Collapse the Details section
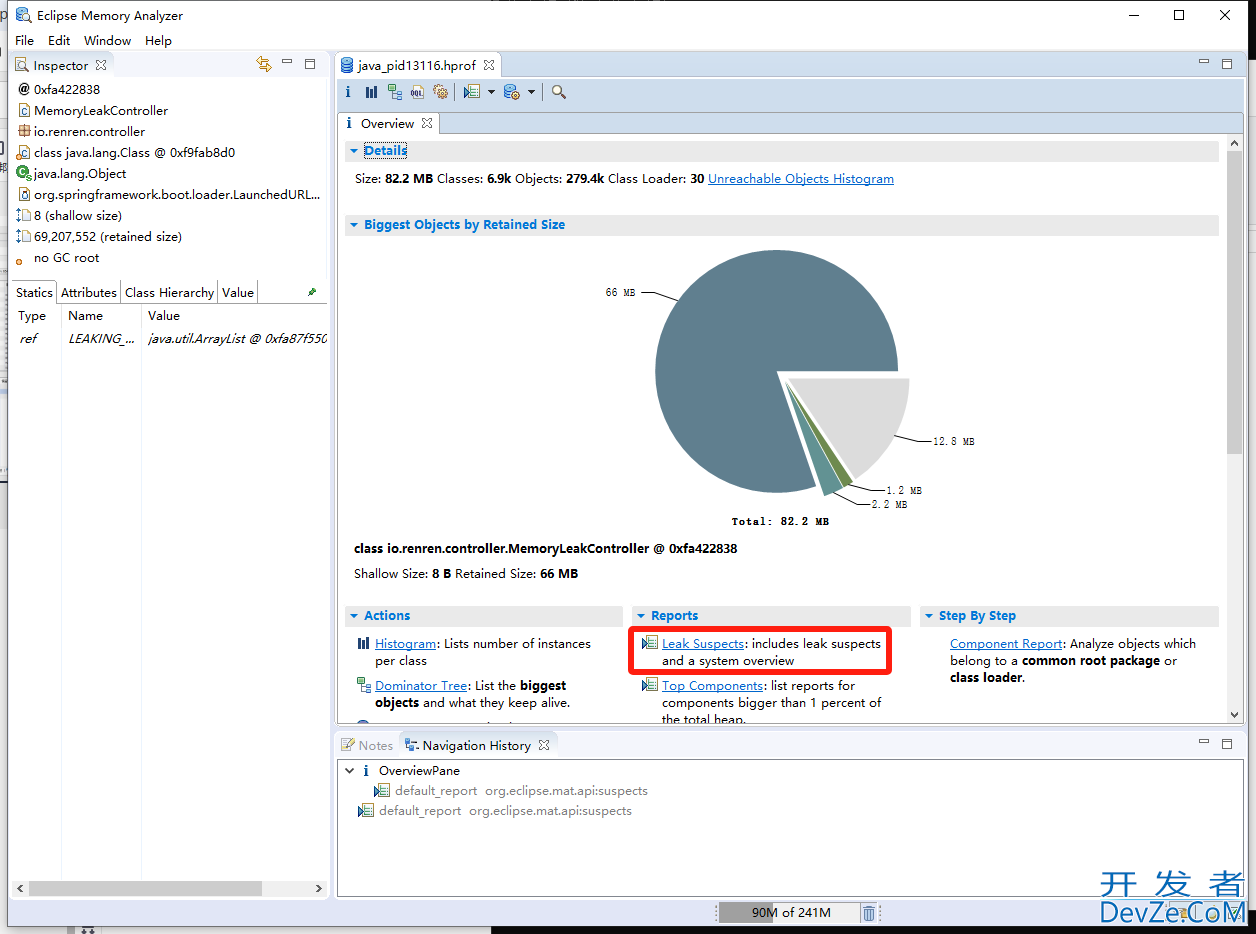Viewport: 1256px width, 934px height. coord(353,151)
